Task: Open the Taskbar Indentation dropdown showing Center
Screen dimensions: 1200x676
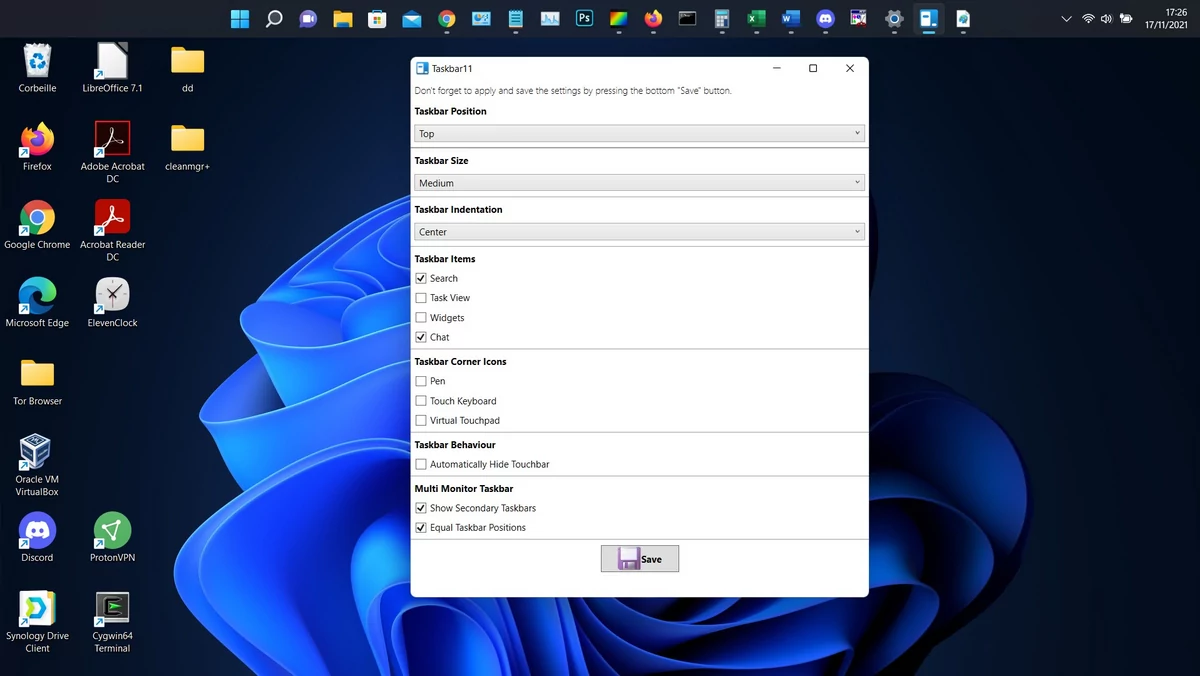Action: (x=640, y=232)
